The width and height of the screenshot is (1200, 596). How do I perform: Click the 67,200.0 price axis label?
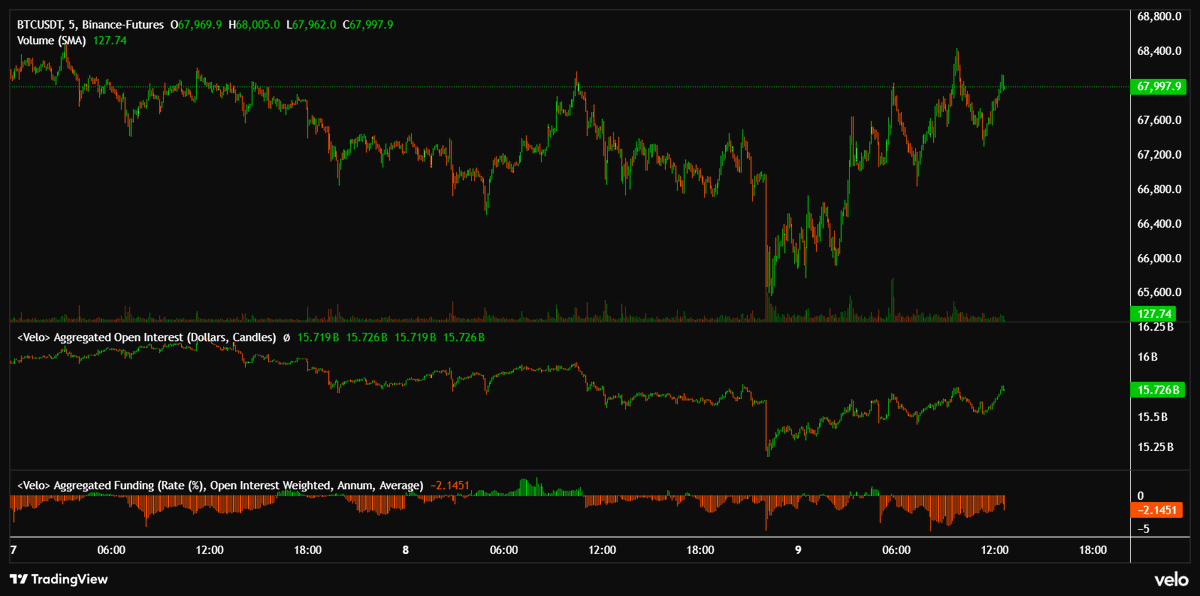coord(1160,155)
